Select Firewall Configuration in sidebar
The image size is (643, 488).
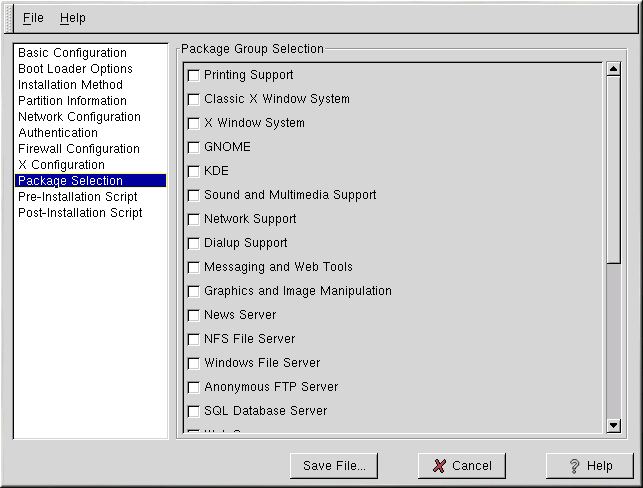[x=78, y=149]
